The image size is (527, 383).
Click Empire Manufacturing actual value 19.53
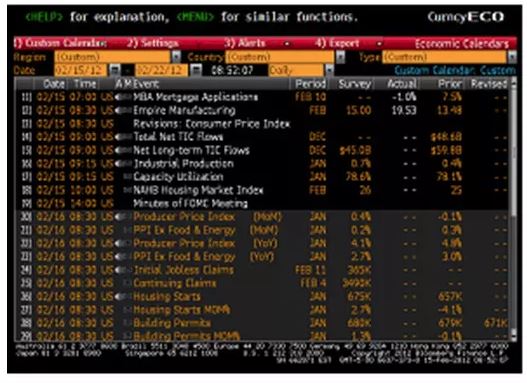click(404, 110)
